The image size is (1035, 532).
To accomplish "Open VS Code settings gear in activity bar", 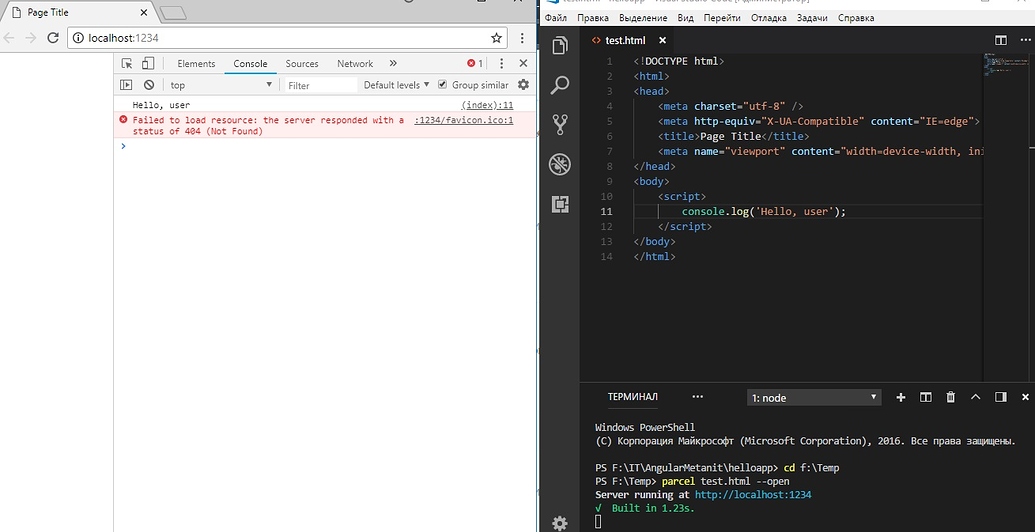I will tap(560, 523).
